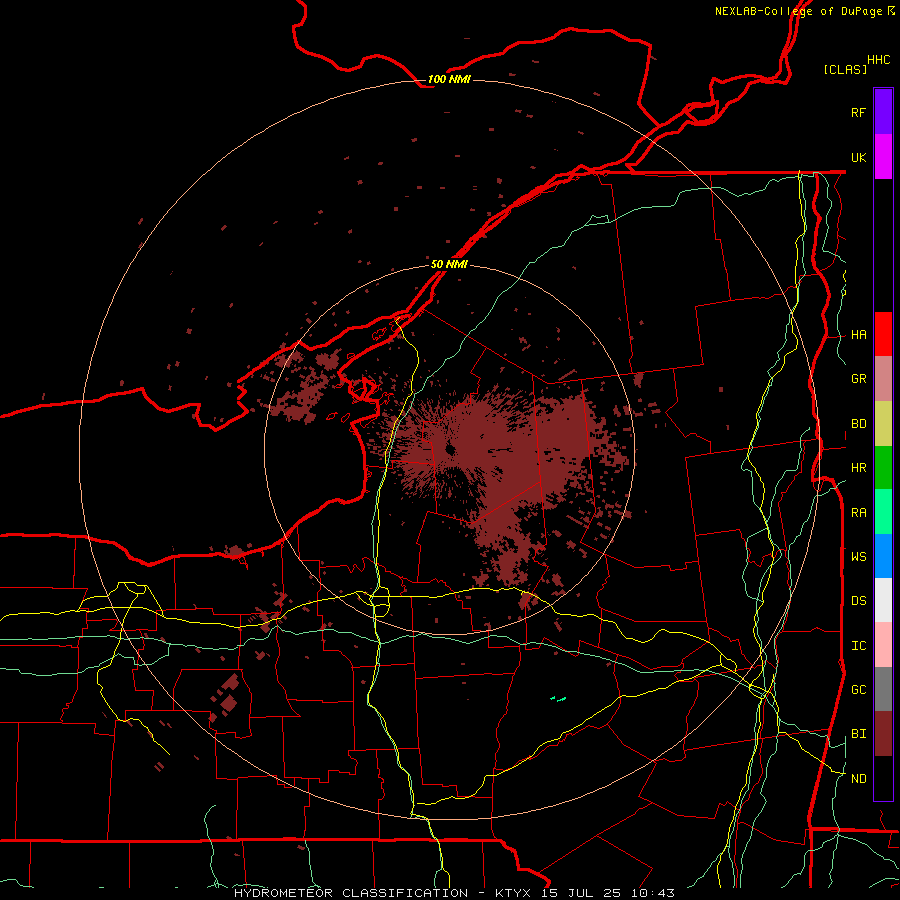Pick the HR green legend swatch

tap(883, 468)
